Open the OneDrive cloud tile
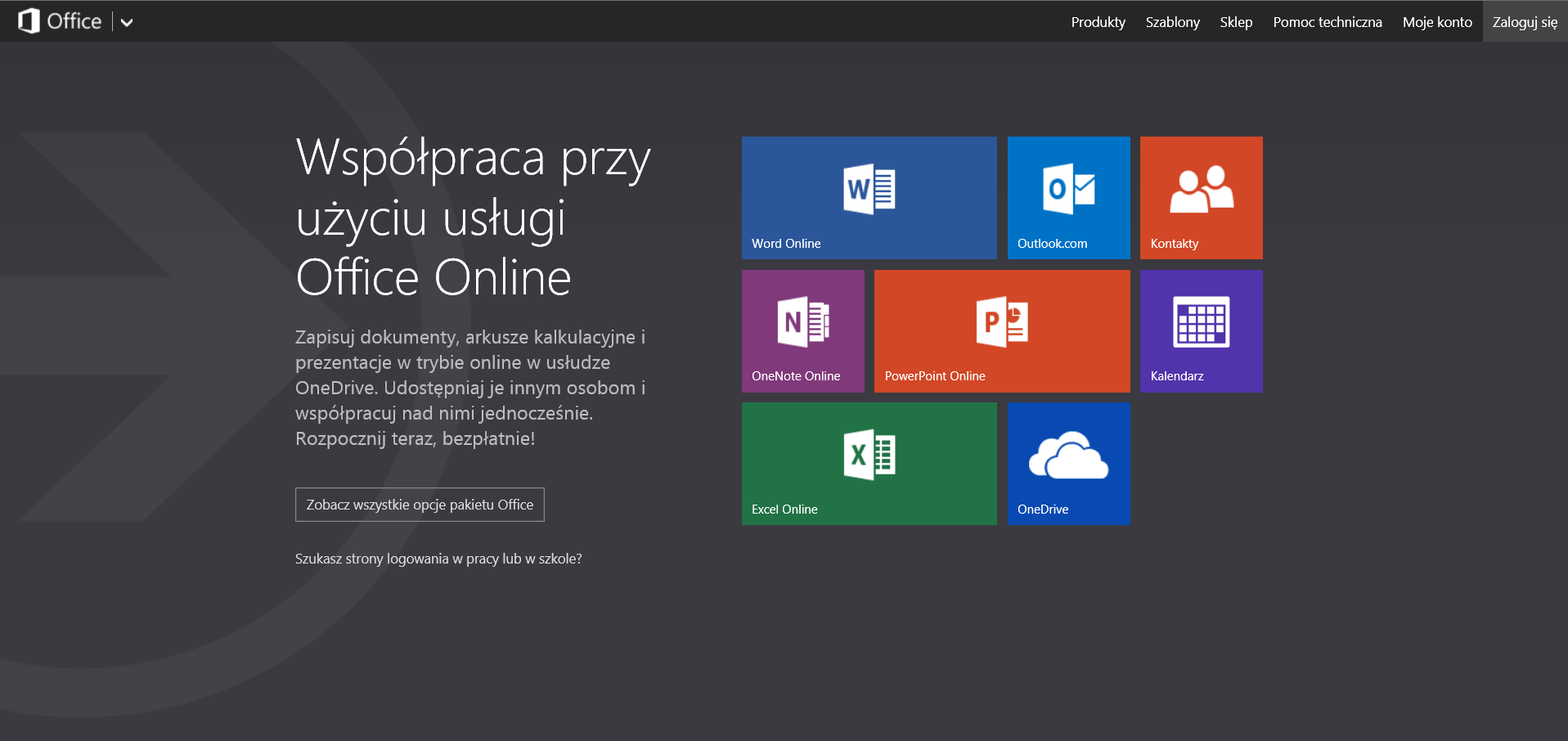1568x741 pixels. coord(1068,464)
